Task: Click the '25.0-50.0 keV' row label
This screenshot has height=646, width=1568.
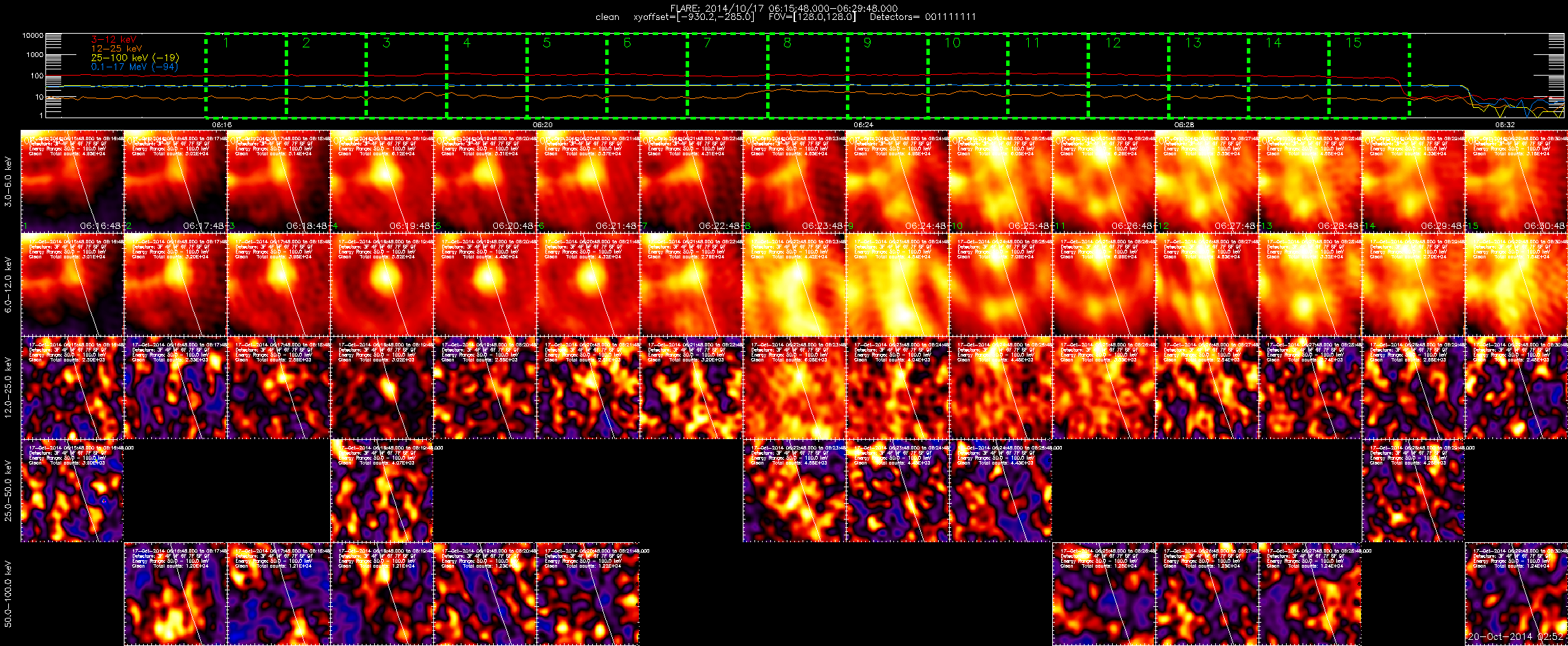Action: coord(8,491)
